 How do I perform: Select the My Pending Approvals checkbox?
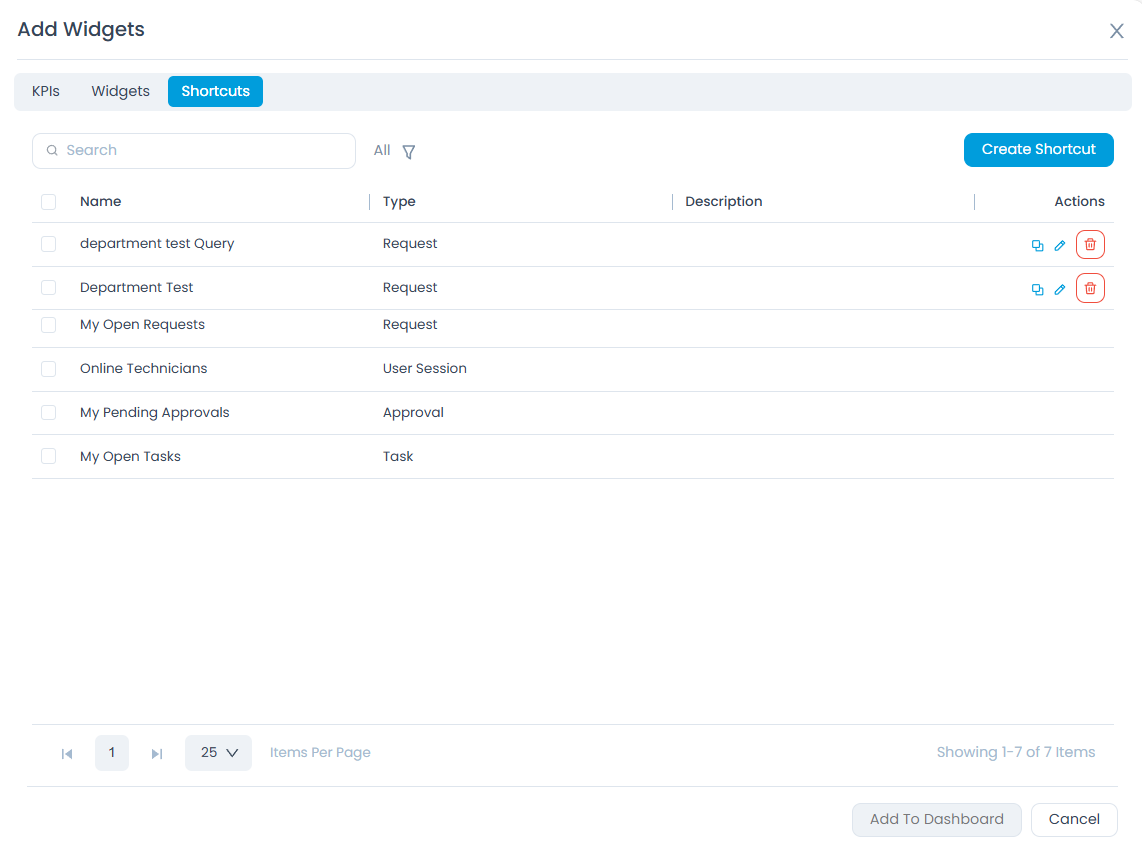48,413
